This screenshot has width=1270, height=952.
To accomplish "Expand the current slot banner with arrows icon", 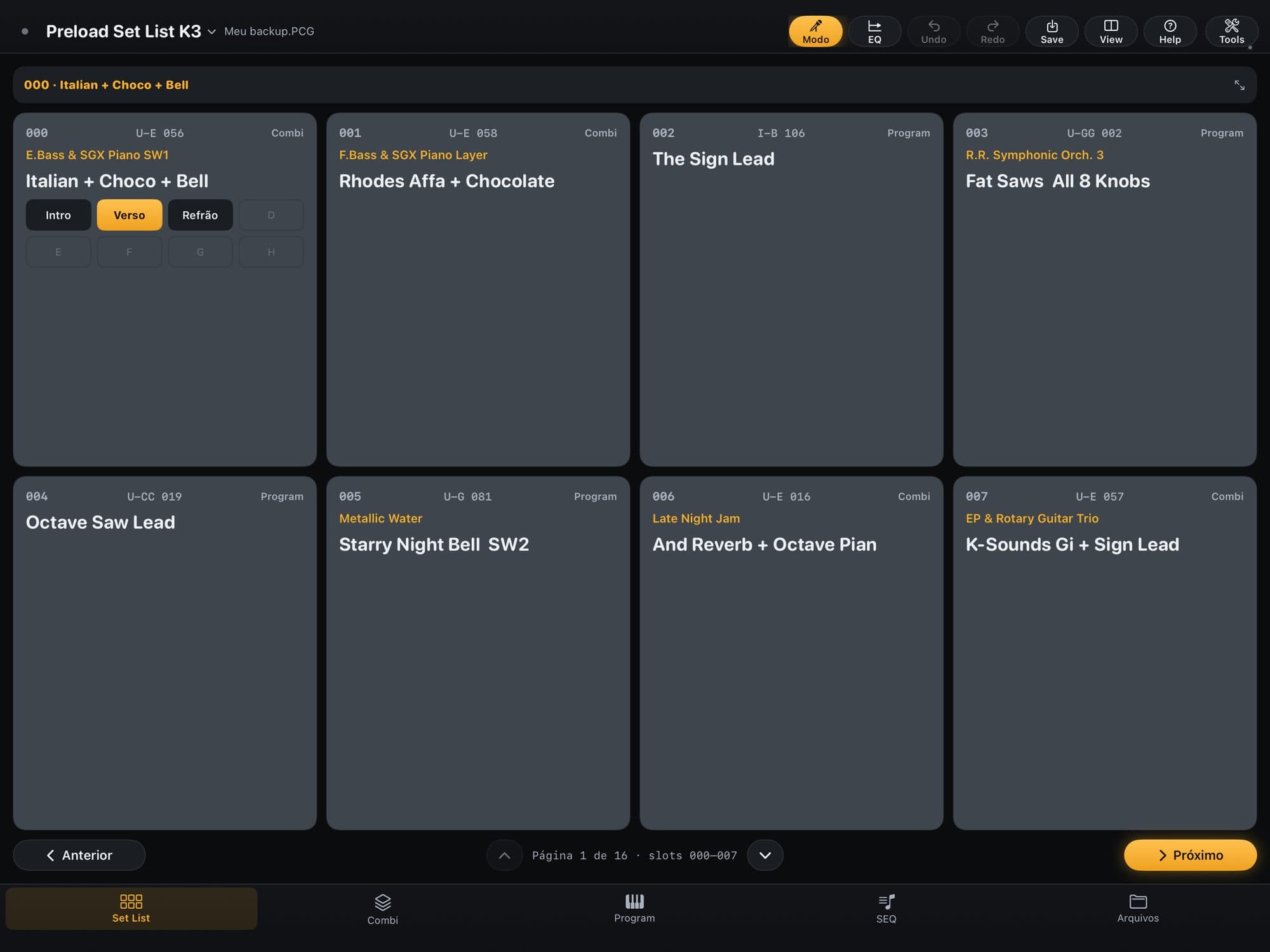I will click(1239, 85).
